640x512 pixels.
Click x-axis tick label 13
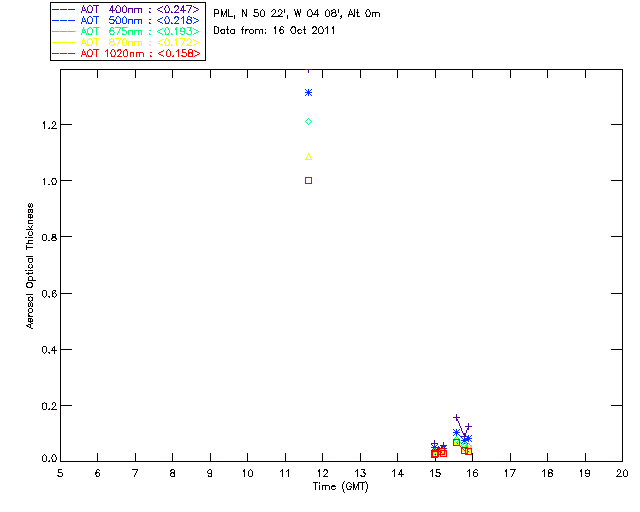[360, 474]
